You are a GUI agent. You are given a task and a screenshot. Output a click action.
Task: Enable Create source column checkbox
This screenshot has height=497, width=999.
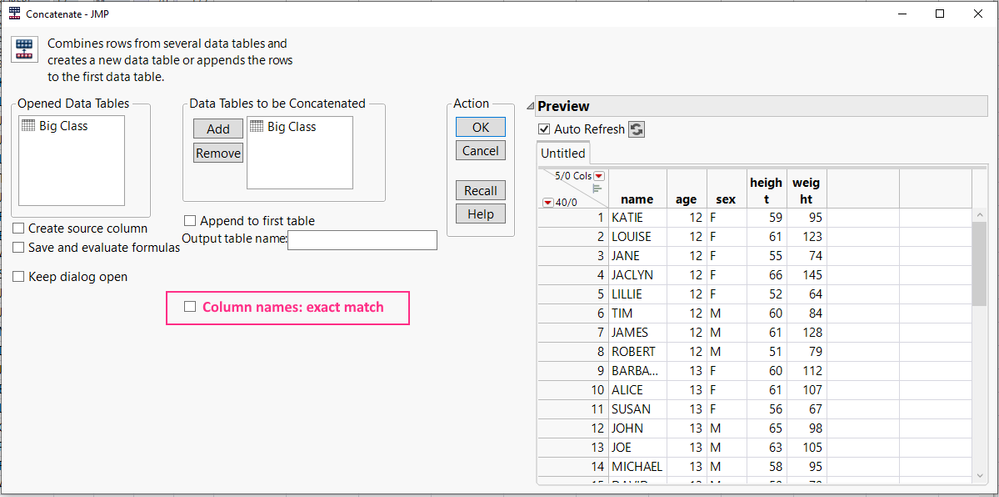click(x=19, y=229)
